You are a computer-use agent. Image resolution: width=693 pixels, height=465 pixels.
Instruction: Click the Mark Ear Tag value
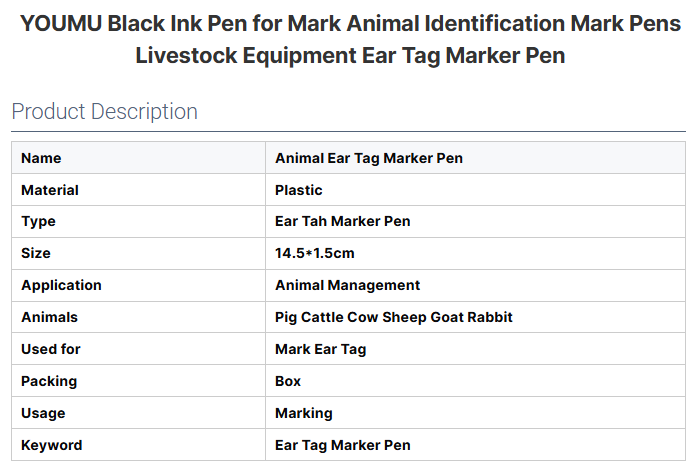tap(321, 349)
